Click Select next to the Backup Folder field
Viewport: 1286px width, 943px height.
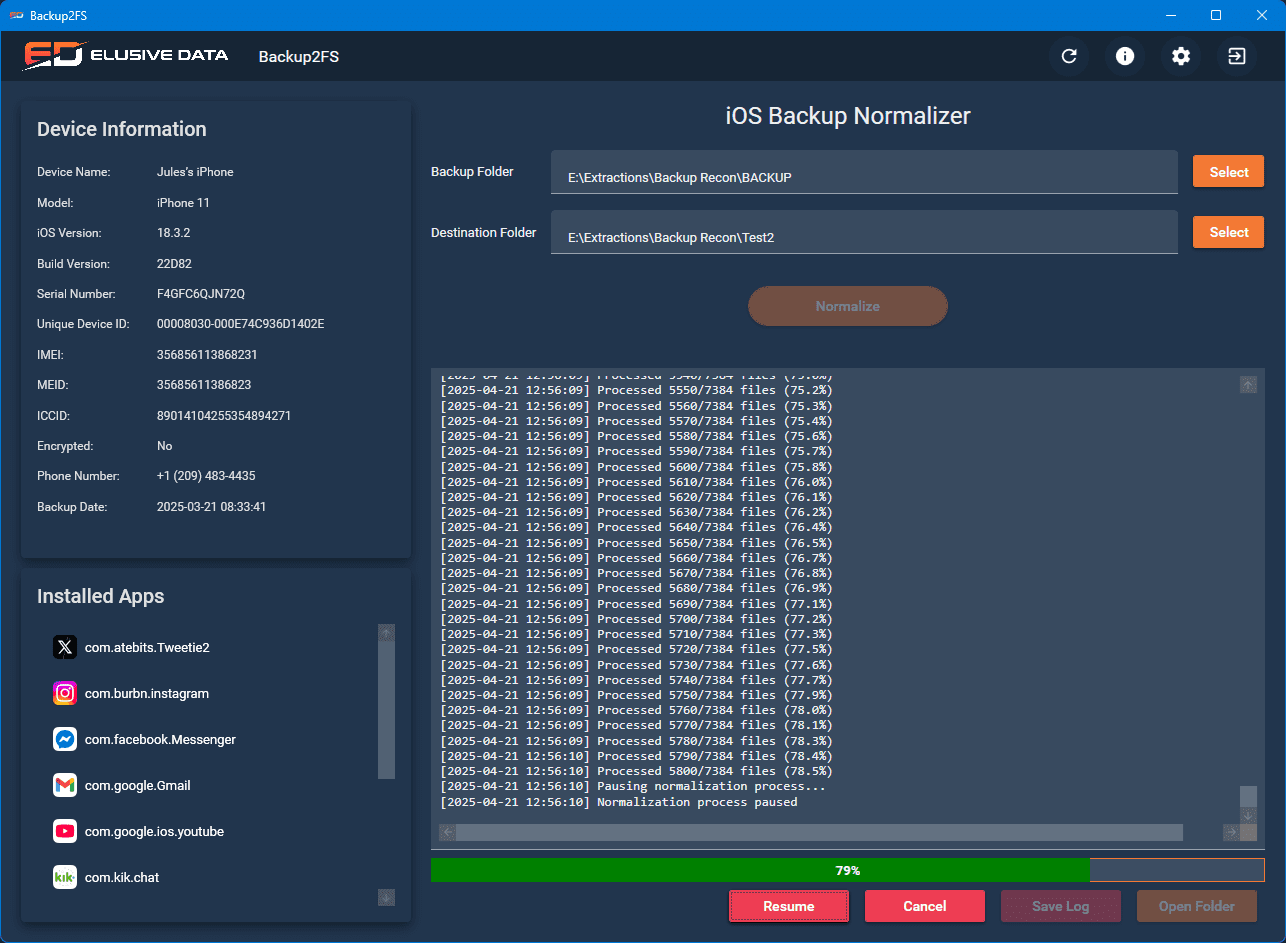[1228, 171]
